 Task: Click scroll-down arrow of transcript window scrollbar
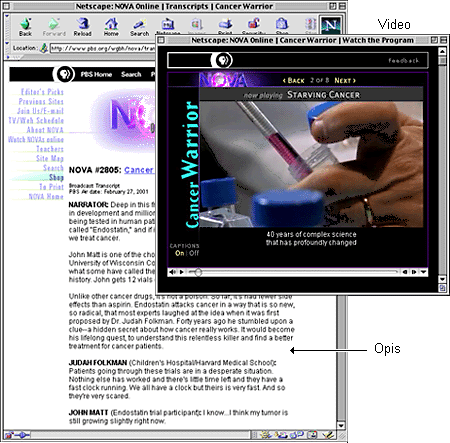pyautogui.click(x=341, y=426)
